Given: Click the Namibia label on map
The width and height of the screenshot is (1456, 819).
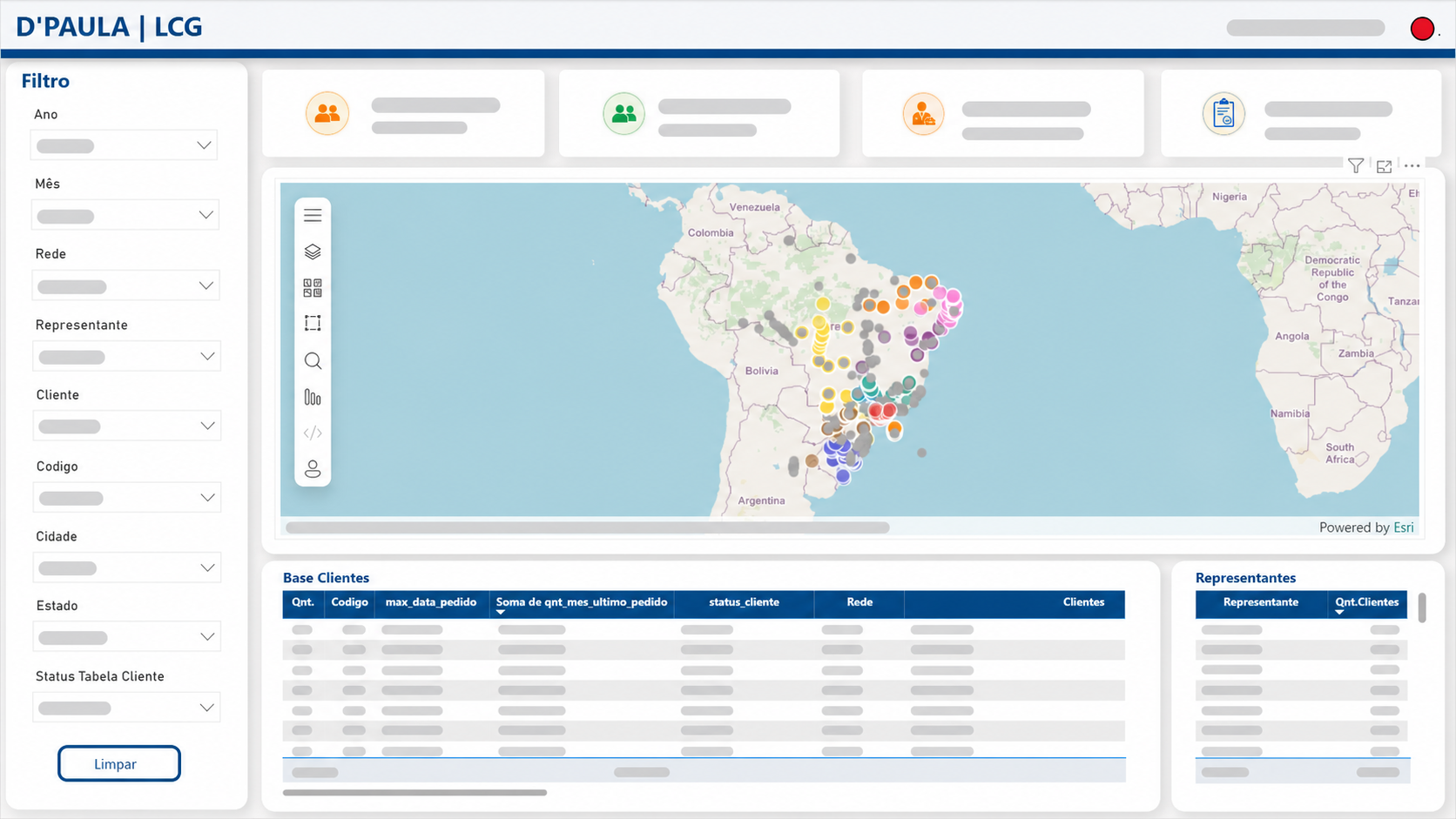Looking at the screenshot, I should pyautogui.click(x=1290, y=413).
